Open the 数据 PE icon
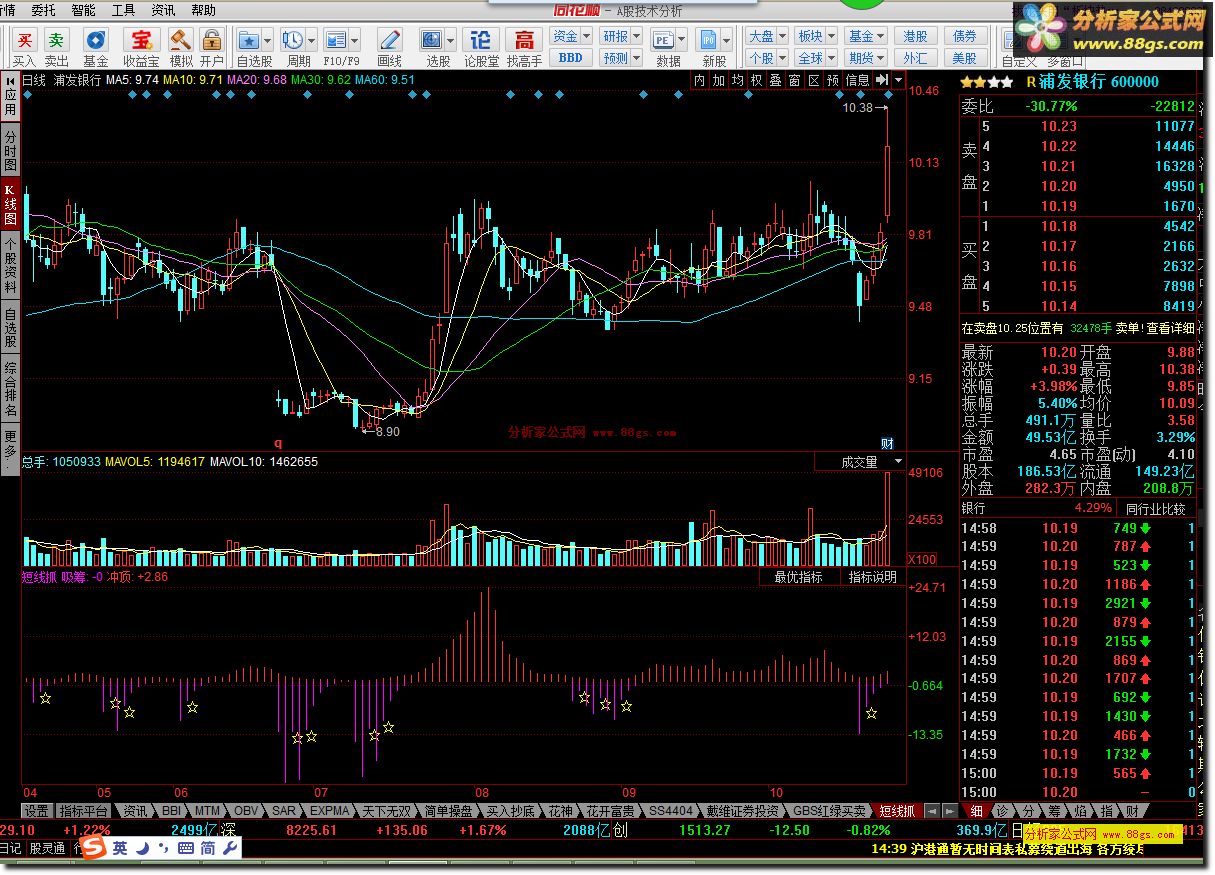 point(662,41)
